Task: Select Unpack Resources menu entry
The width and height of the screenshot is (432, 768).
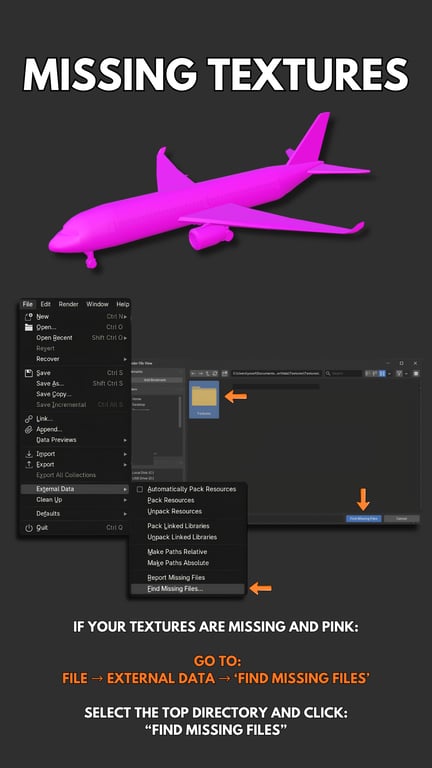Action: 188,511
